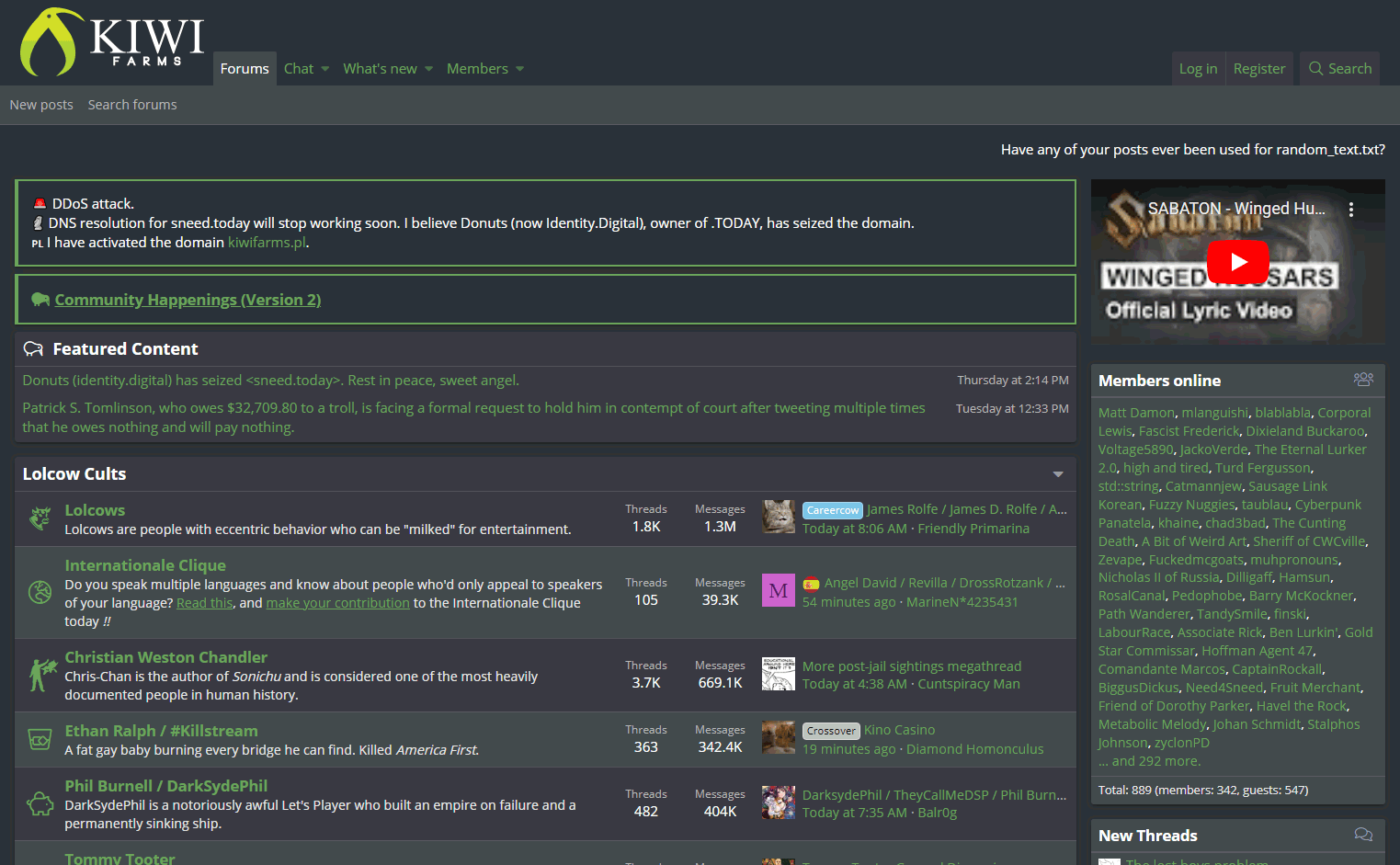Open the Patrick S. Tomlinson featured article
Viewport: 1400px width, 865px height.
473,417
